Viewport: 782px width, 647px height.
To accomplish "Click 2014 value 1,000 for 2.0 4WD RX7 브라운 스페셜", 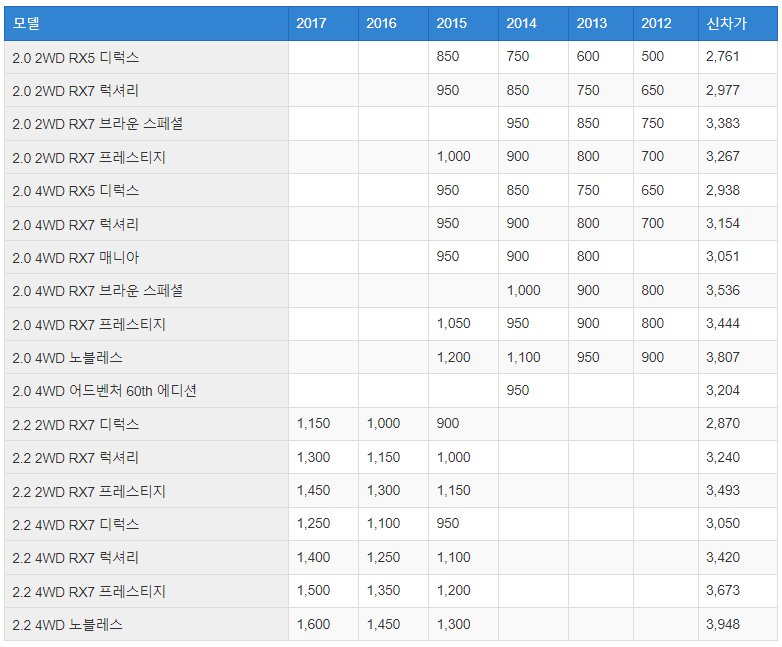I will tap(524, 290).
